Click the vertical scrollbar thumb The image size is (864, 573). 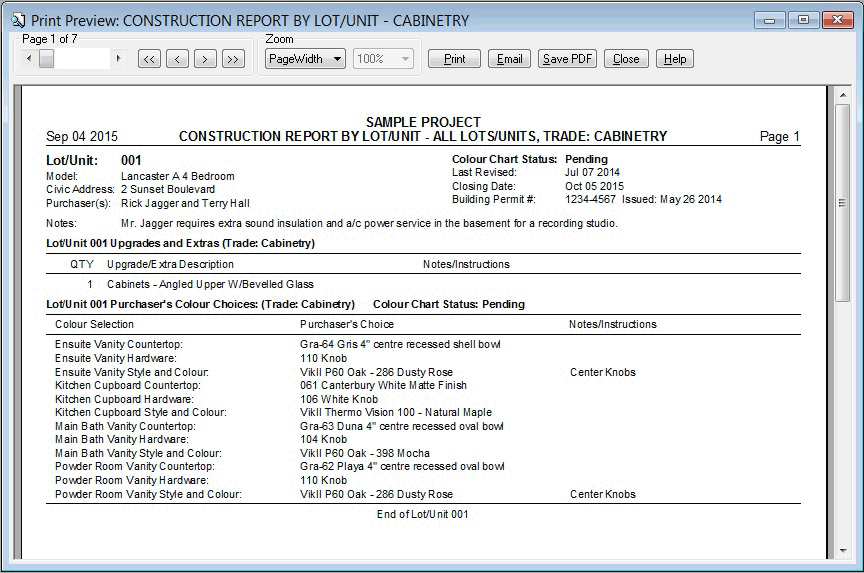coord(843,203)
